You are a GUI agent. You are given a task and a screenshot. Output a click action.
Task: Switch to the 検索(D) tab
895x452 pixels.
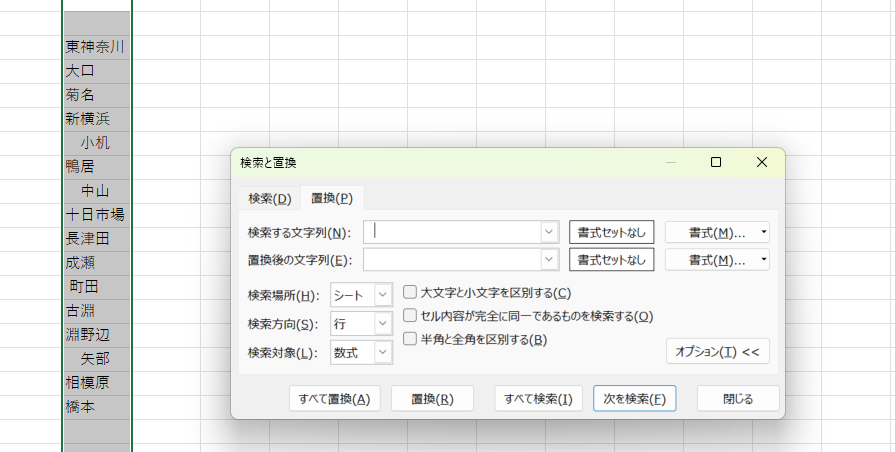(269, 198)
